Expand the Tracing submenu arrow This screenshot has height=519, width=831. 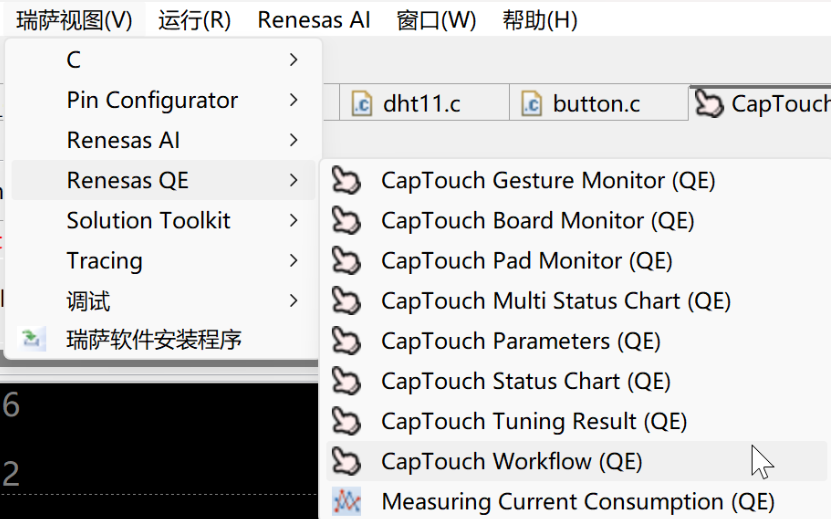click(x=293, y=261)
